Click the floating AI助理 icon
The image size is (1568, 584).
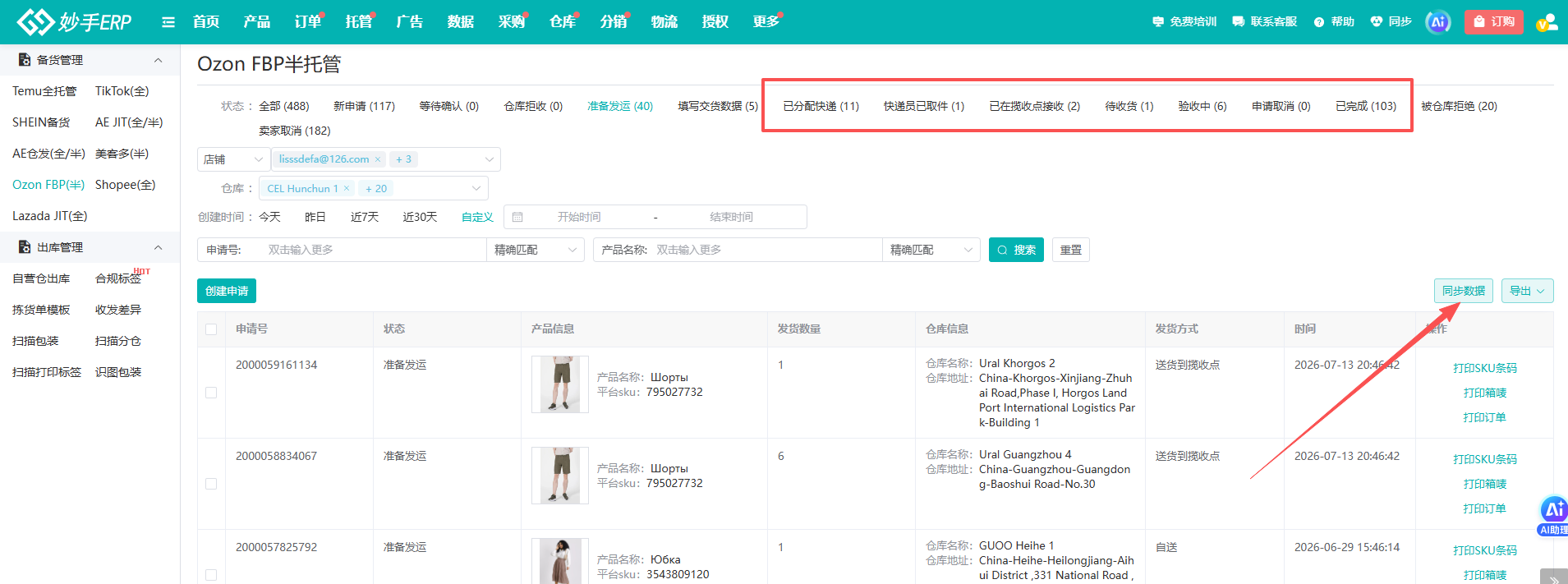point(1553,516)
